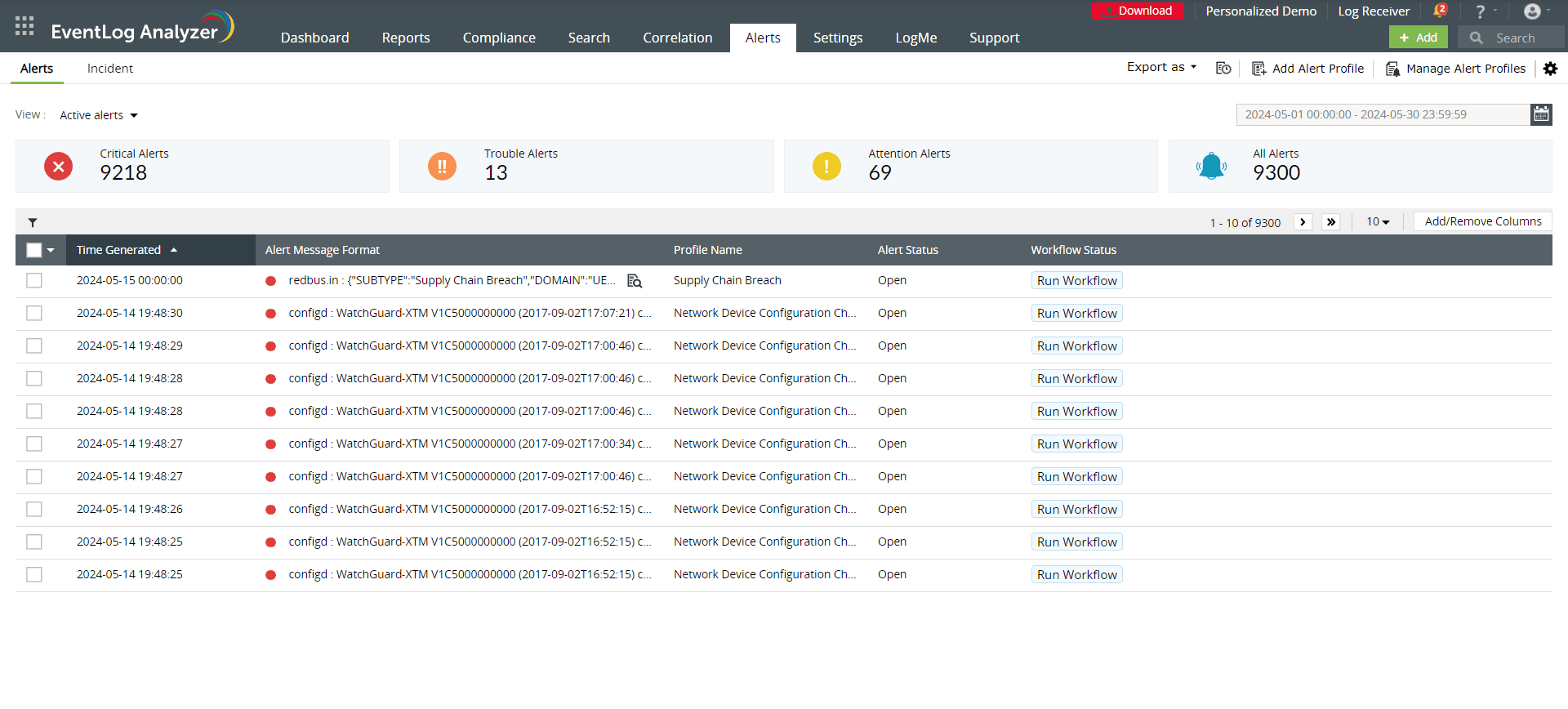Screen dimensions: 1568x709
Task: Open Personalized Demo link
Action: [1261, 11]
